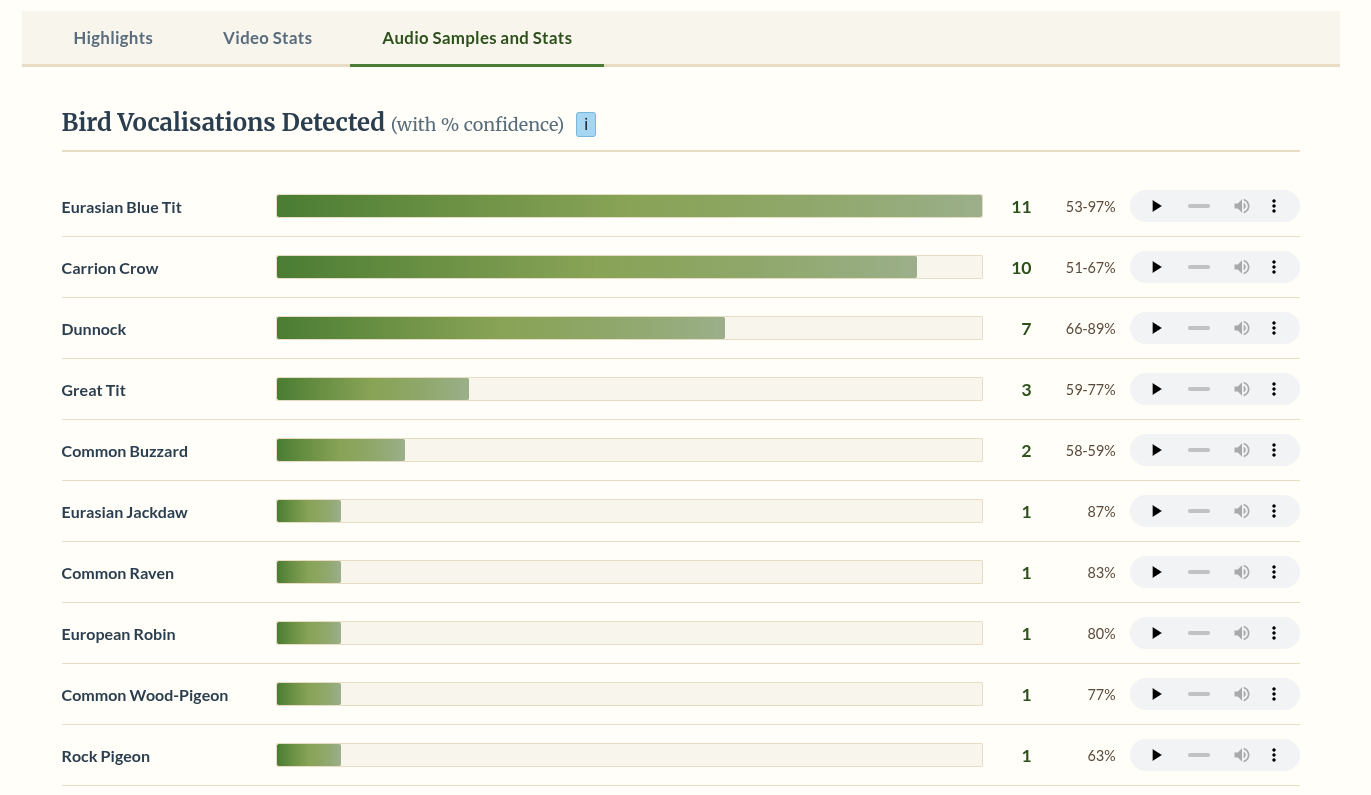Image resolution: width=1371 pixels, height=795 pixels.
Task: Play the Common Buzzard audio sample
Action: [x=1156, y=450]
